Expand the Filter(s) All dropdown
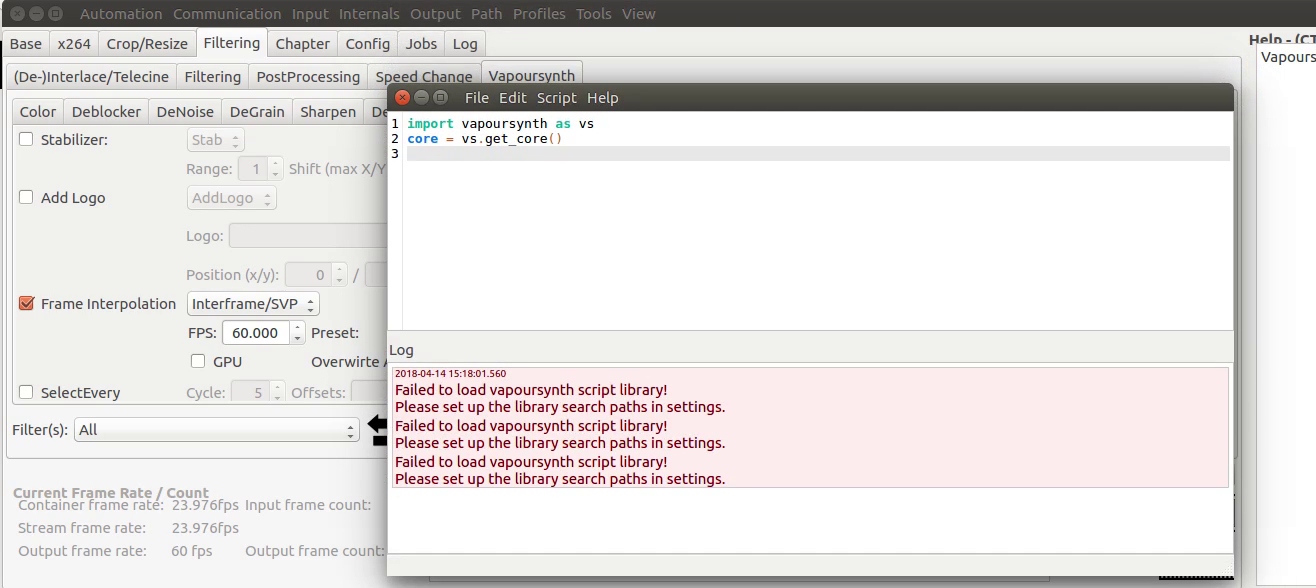Screen dimensions: 1316x588 185,430
